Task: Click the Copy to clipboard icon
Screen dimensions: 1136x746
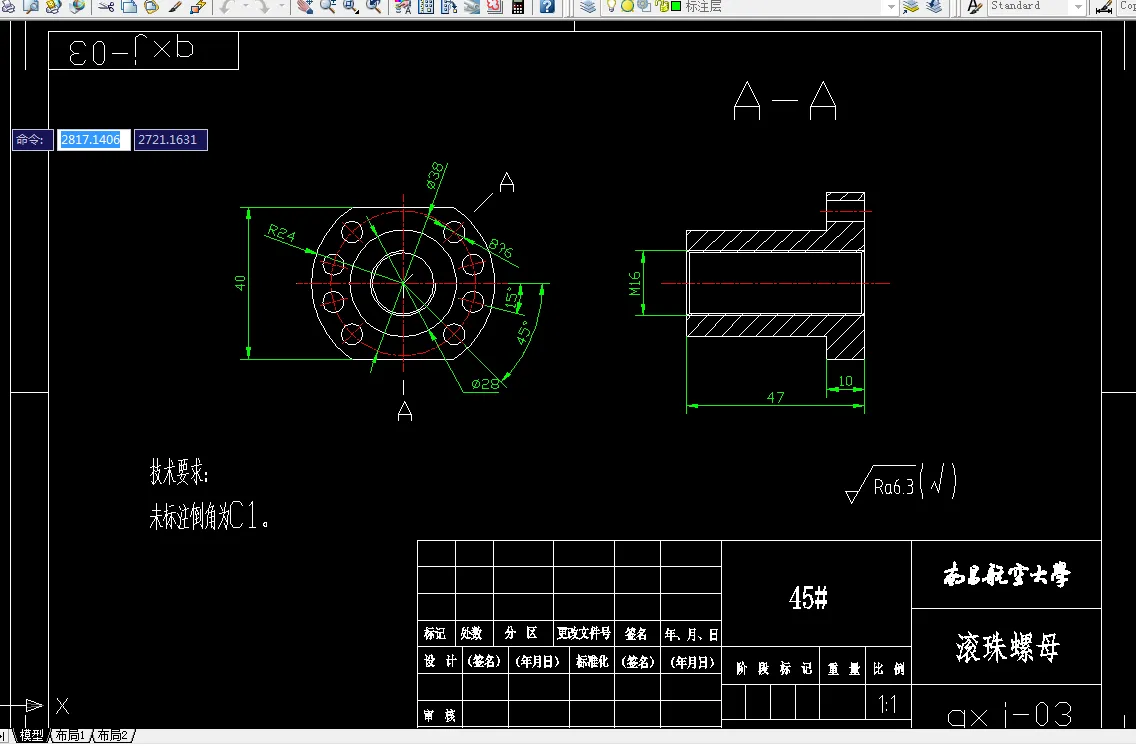Action: click(129, 7)
